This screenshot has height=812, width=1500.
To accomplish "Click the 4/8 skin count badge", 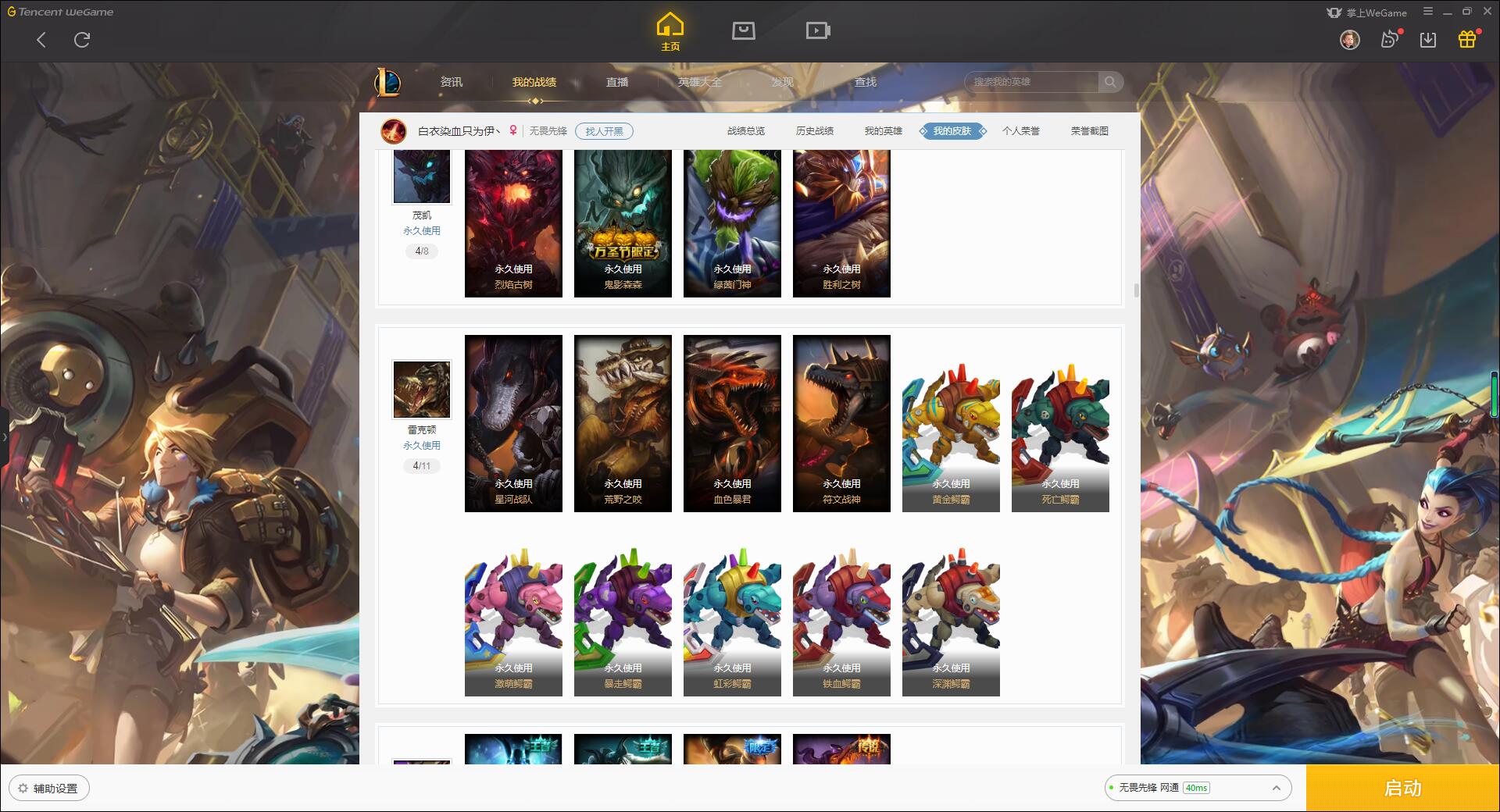I will (422, 251).
